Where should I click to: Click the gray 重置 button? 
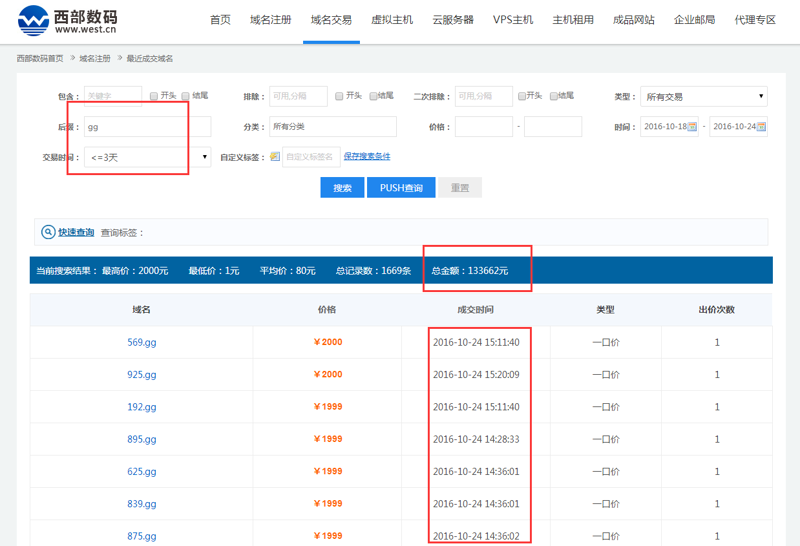point(460,188)
